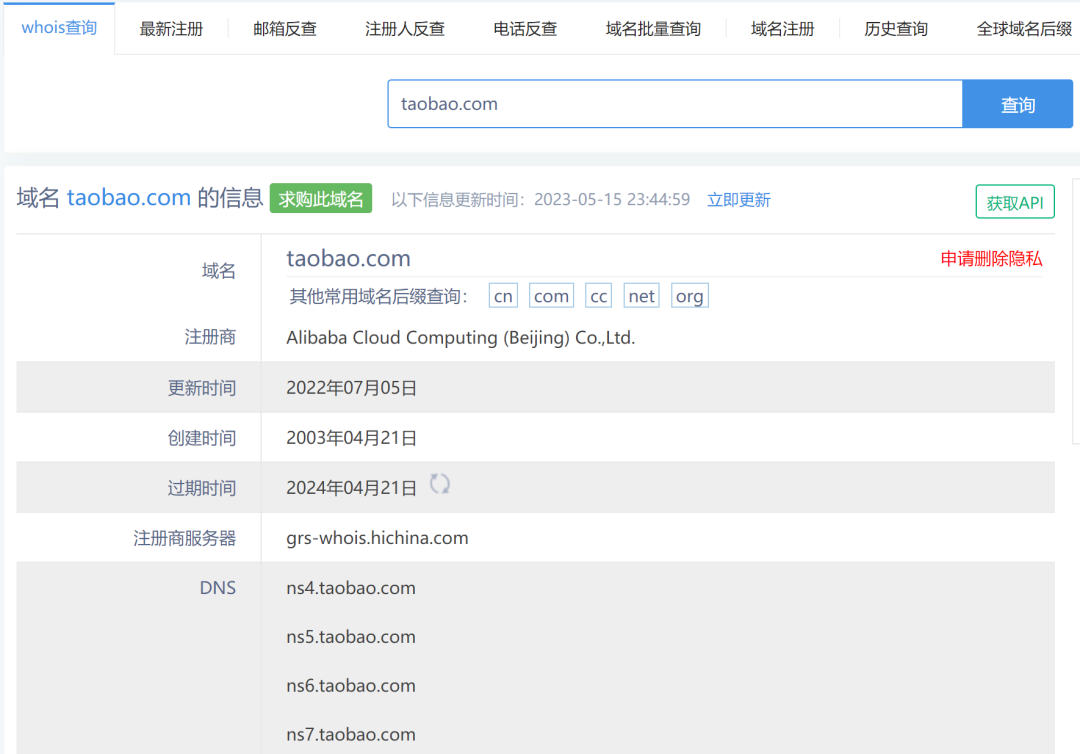Select the net domain suffix
This screenshot has height=754, width=1080.
click(x=641, y=296)
